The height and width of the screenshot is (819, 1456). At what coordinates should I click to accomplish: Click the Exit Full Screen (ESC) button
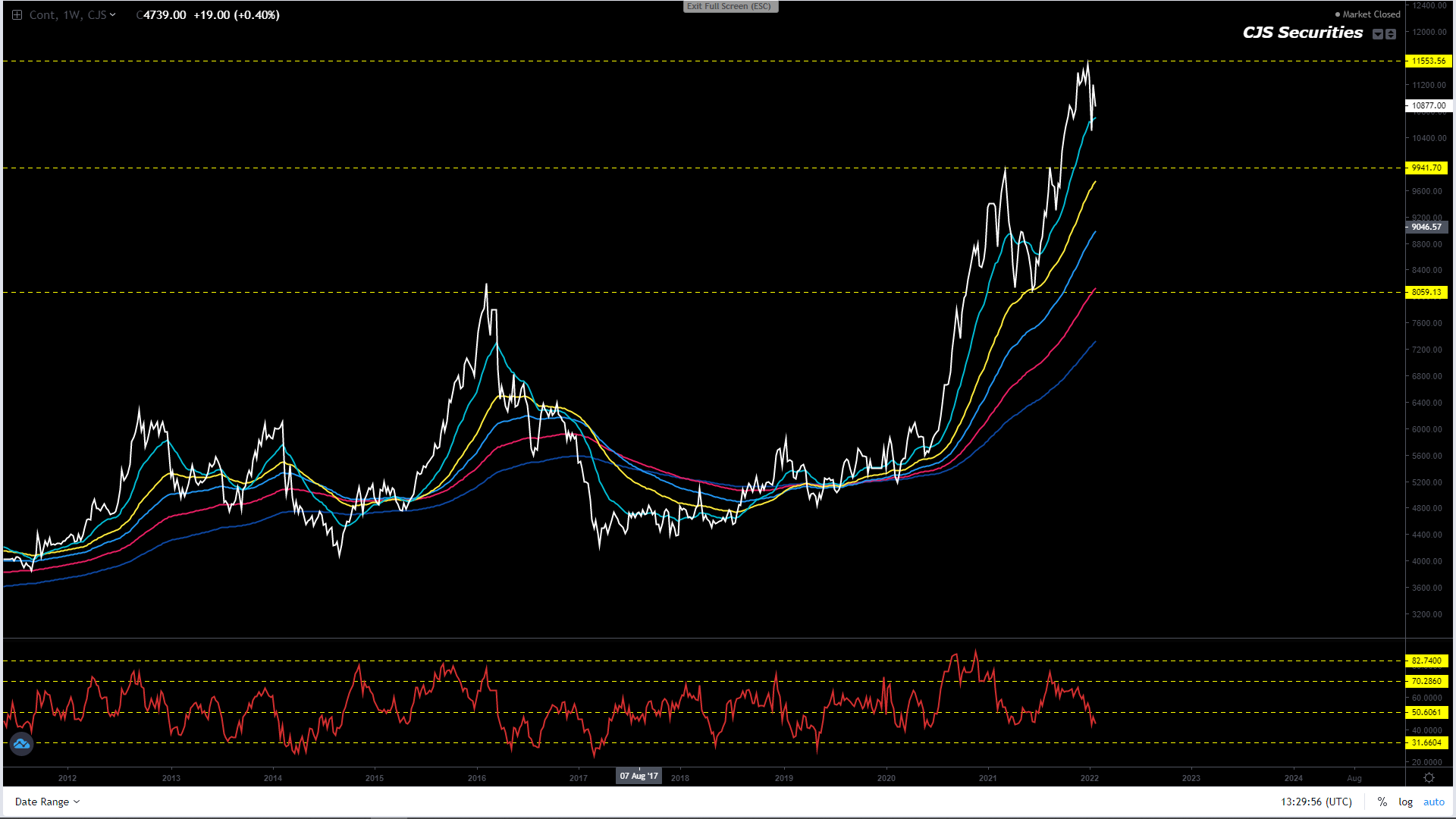pyautogui.click(x=730, y=6)
